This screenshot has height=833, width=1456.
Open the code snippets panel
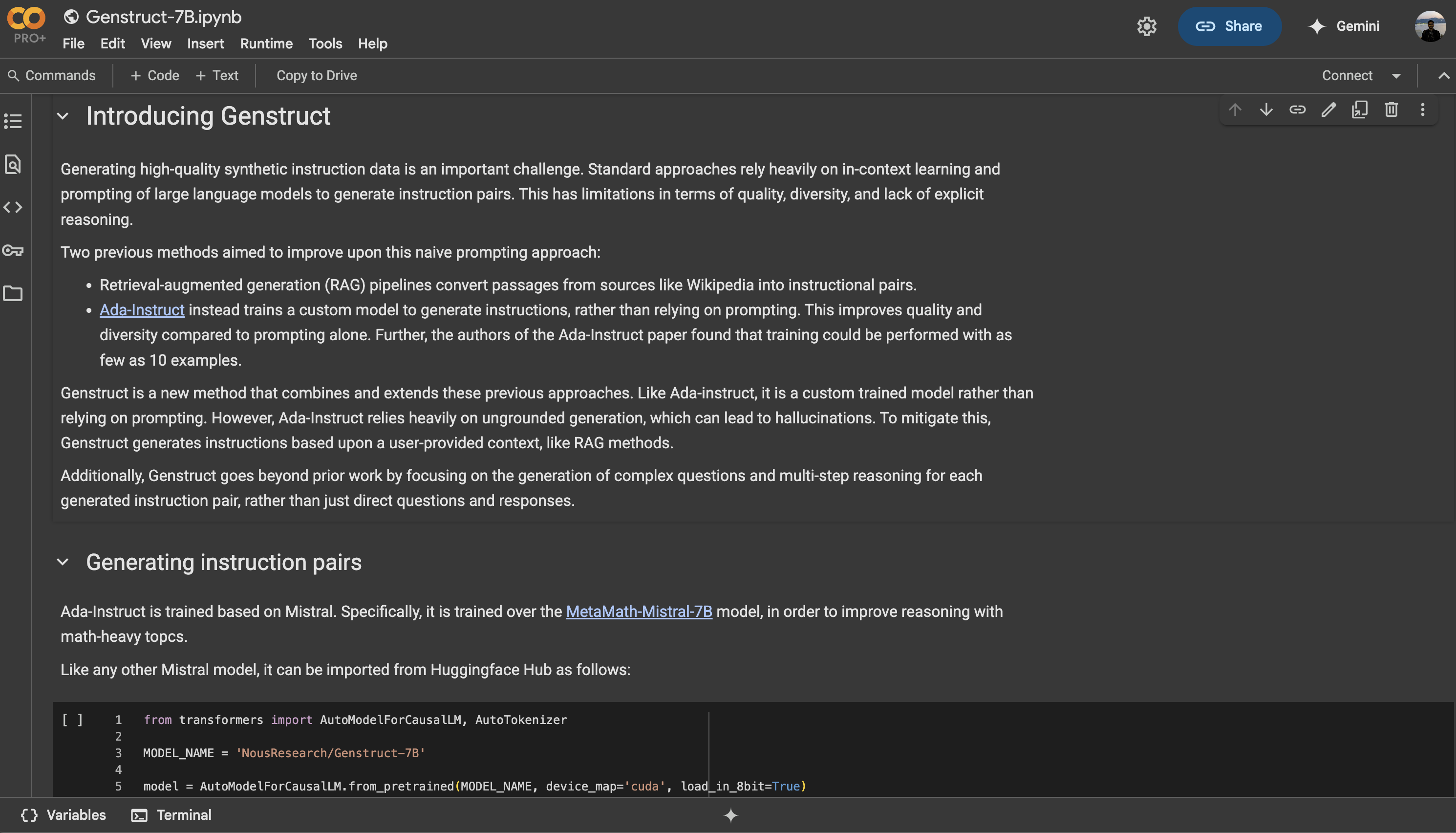pyautogui.click(x=13, y=207)
